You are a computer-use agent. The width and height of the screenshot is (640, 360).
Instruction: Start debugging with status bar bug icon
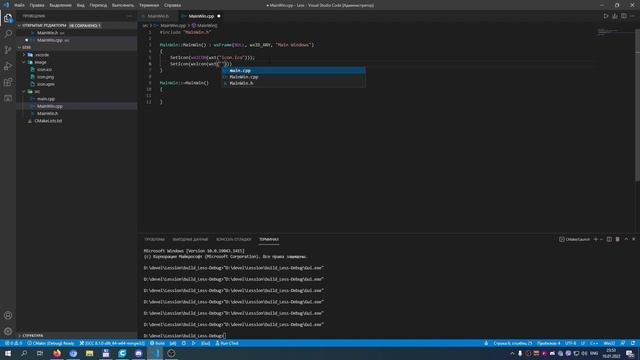pos(184,343)
